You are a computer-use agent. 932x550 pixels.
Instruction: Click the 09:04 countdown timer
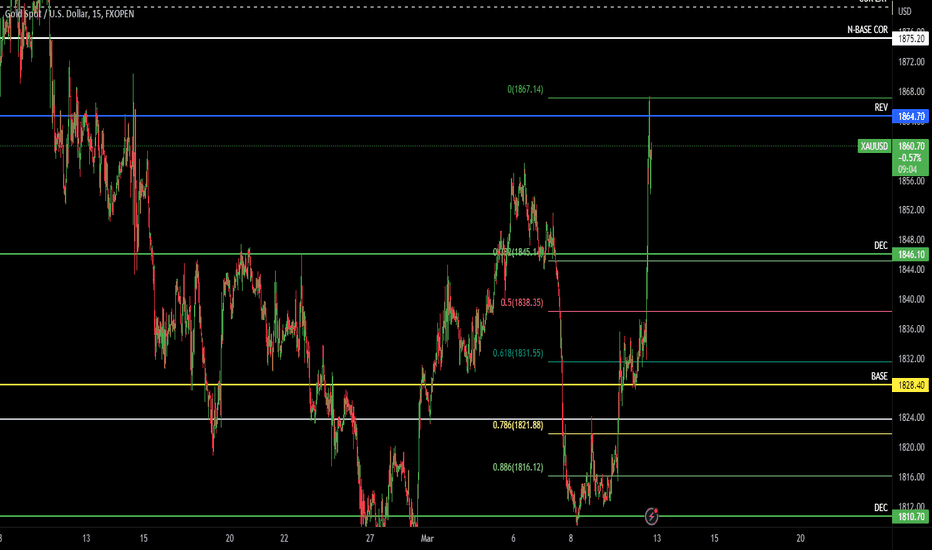907,169
